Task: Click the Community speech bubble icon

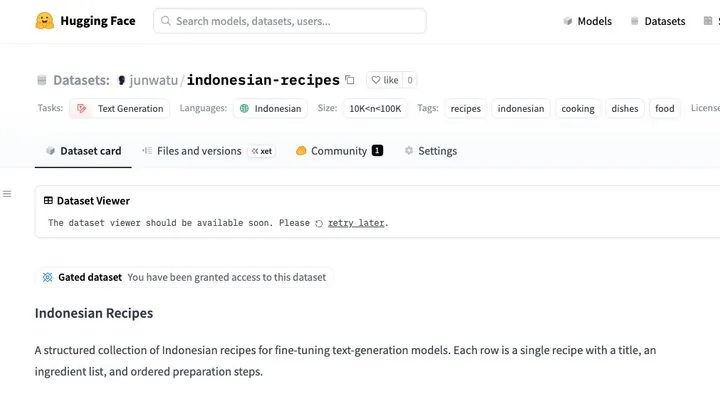Action: click(301, 151)
